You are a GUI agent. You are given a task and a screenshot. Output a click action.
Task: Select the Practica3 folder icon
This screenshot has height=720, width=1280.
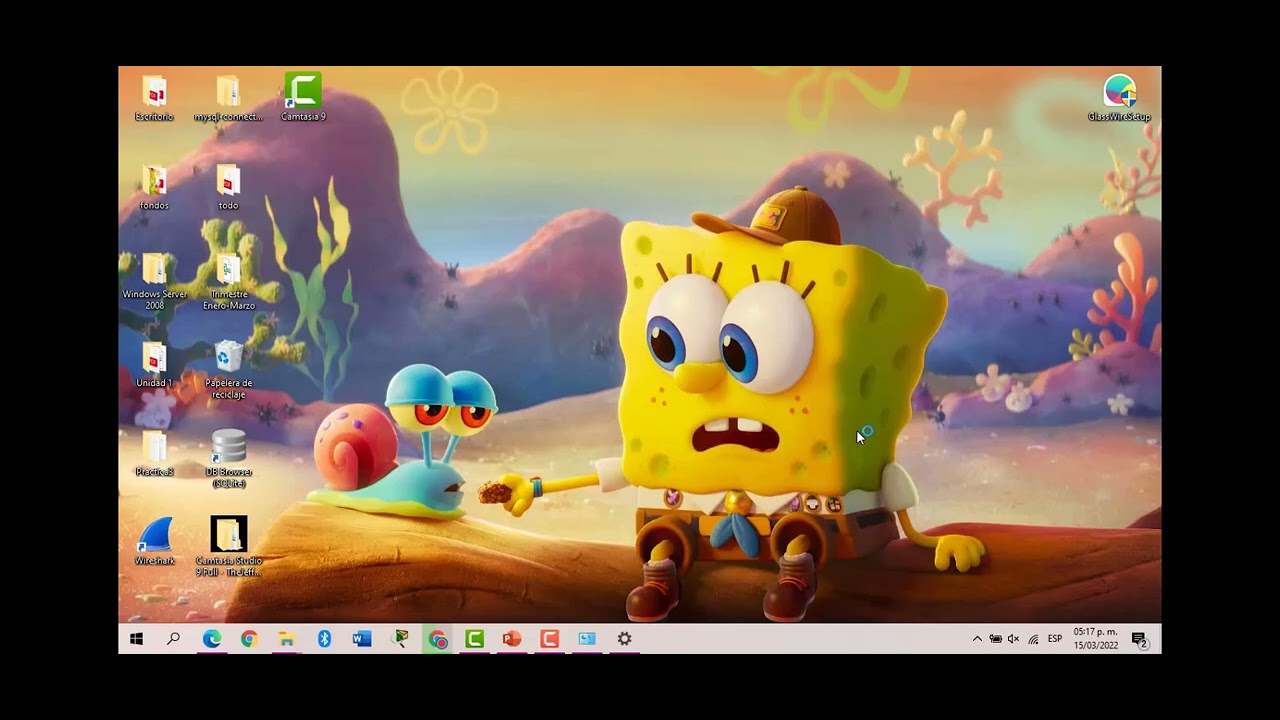[x=154, y=454]
